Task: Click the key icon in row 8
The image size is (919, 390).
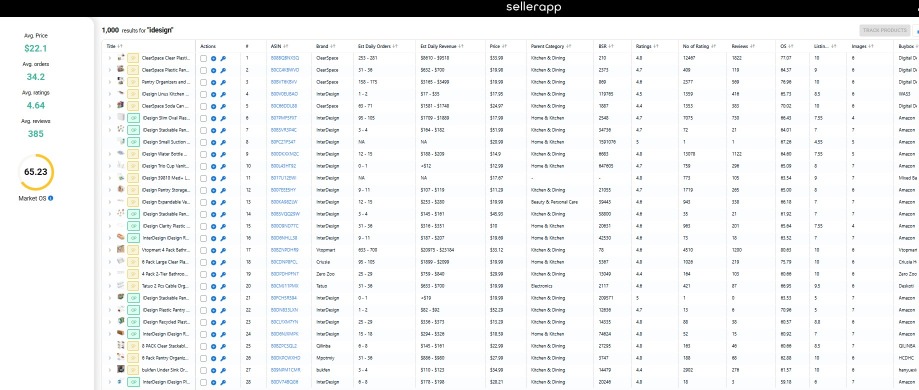Action: 223,142
